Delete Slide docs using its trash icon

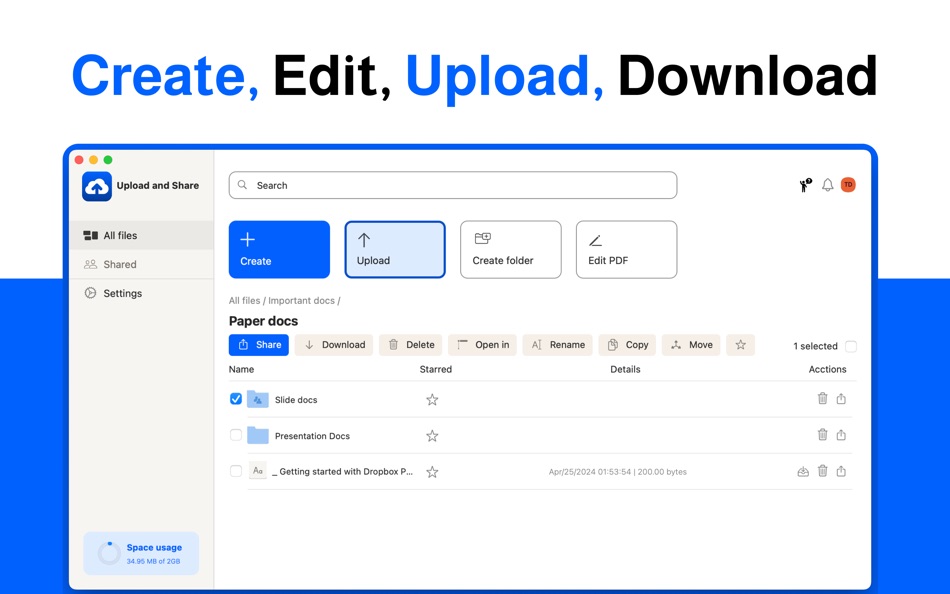coord(822,398)
